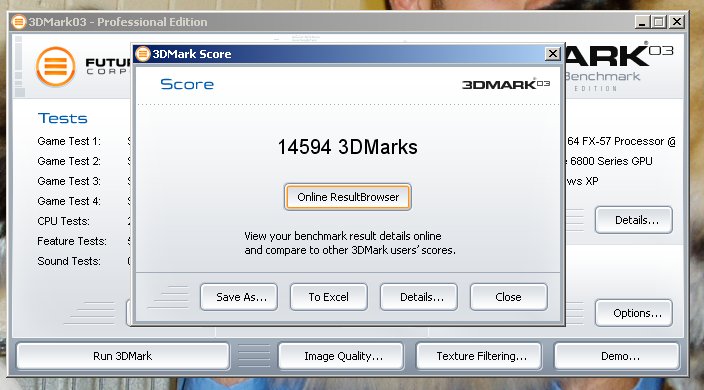
Task: Maximize the 3DMark03 main window
Action: (x=659, y=22)
